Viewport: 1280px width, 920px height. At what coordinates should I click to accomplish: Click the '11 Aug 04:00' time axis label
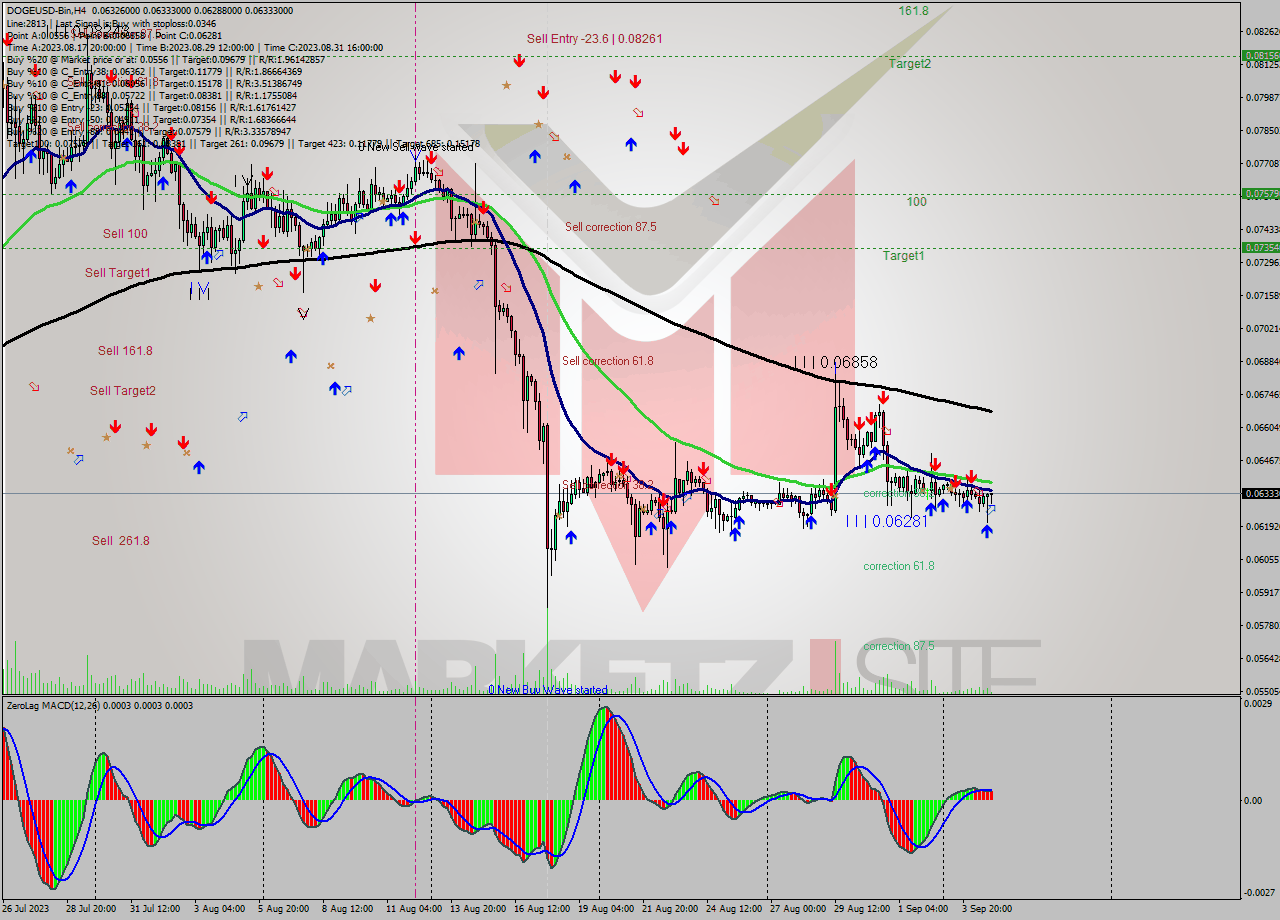click(x=413, y=909)
